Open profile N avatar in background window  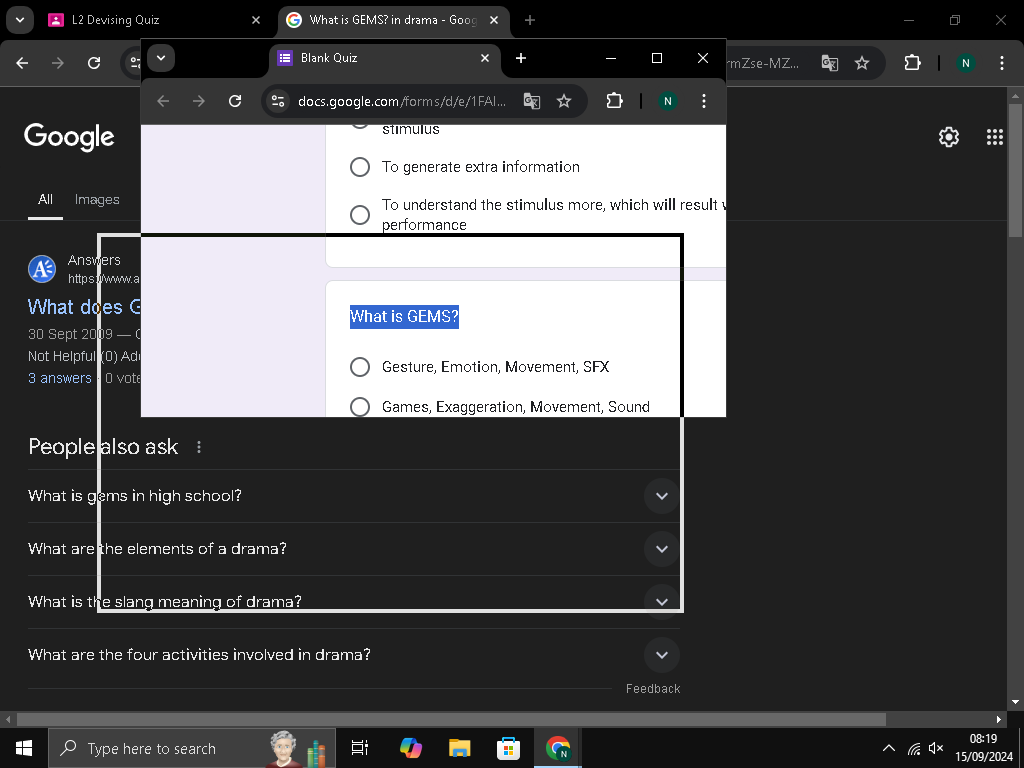tap(965, 63)
